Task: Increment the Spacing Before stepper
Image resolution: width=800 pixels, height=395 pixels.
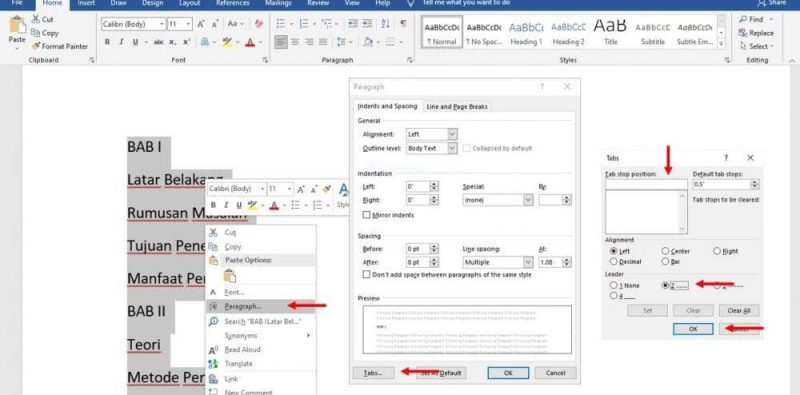Action: click(434, 246)
